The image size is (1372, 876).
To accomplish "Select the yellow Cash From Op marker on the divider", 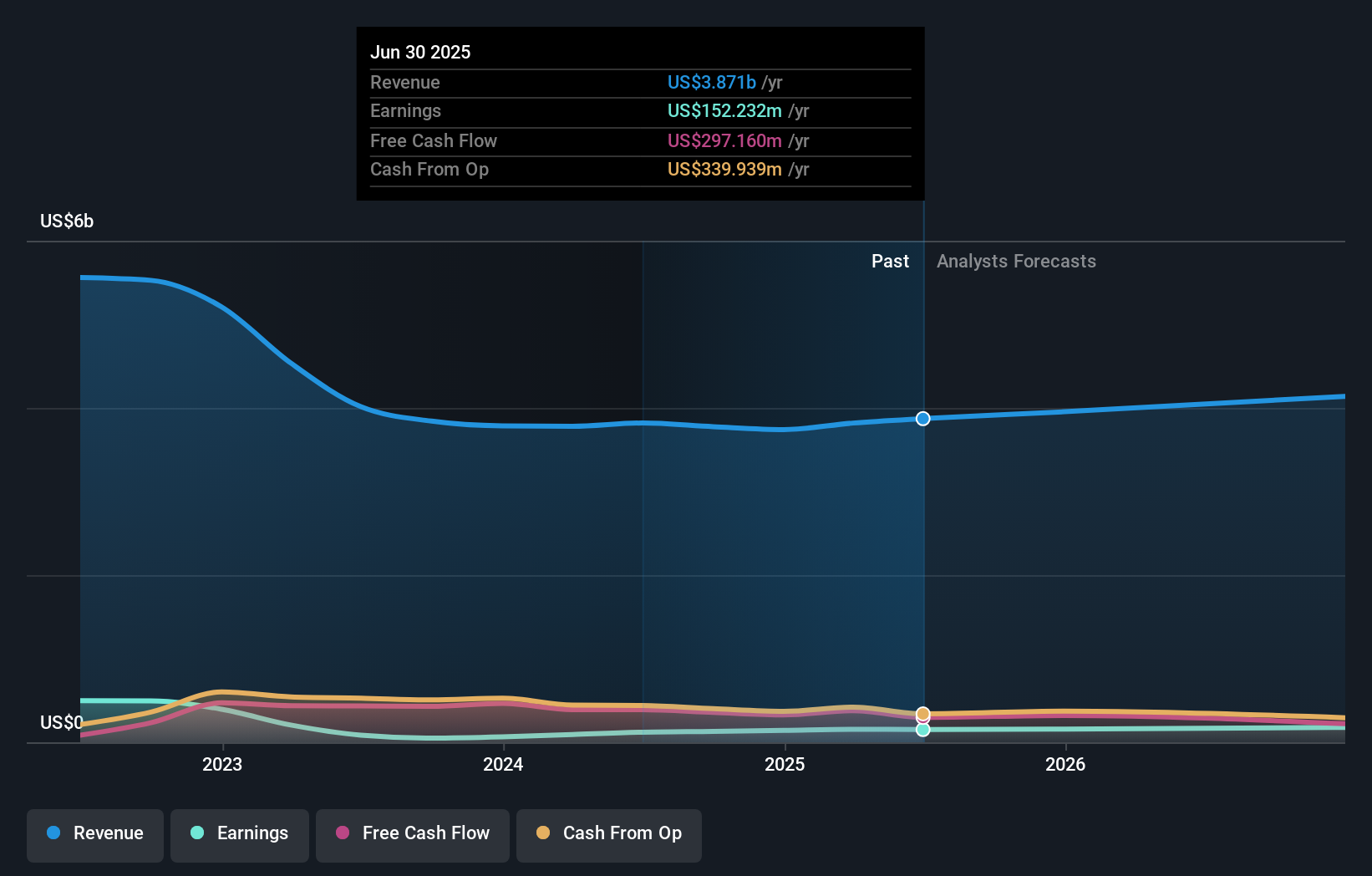I will coord(922,714).
